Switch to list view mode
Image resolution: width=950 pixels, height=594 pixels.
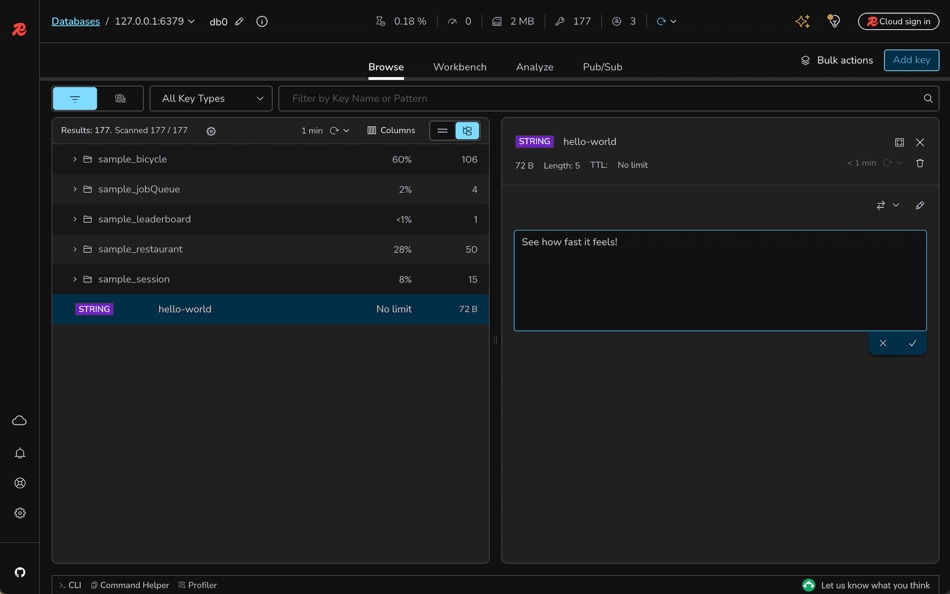[442, 131]
